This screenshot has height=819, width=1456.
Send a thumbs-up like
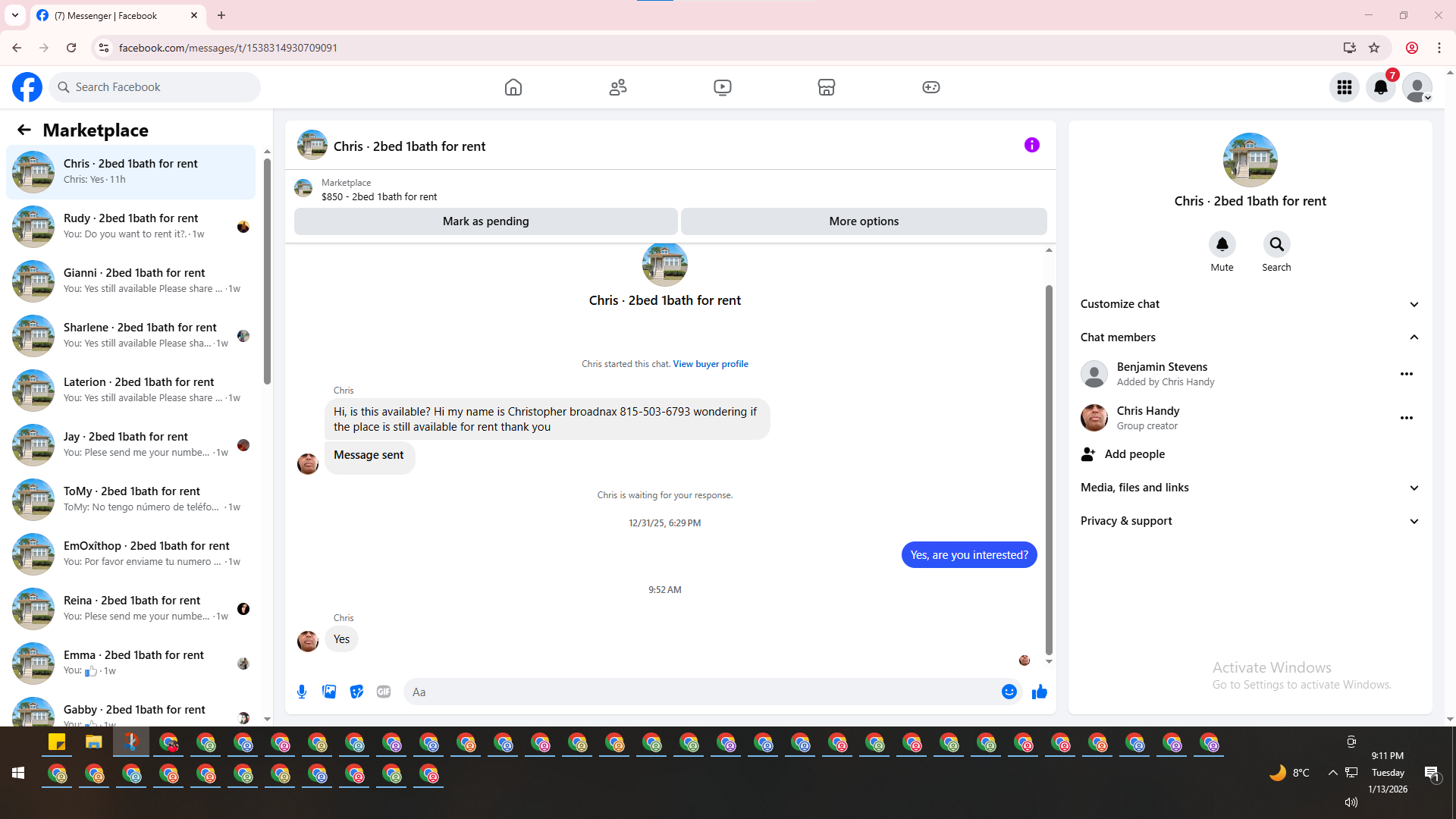(1039, 692)
